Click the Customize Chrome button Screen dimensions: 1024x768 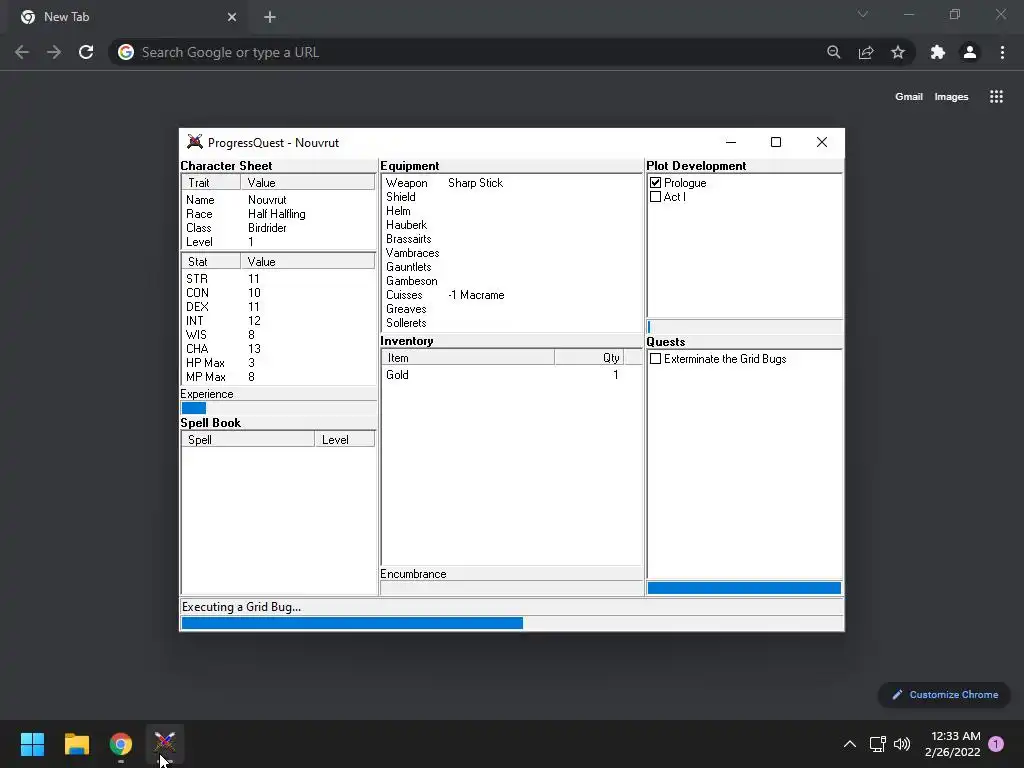coord(944,695)
